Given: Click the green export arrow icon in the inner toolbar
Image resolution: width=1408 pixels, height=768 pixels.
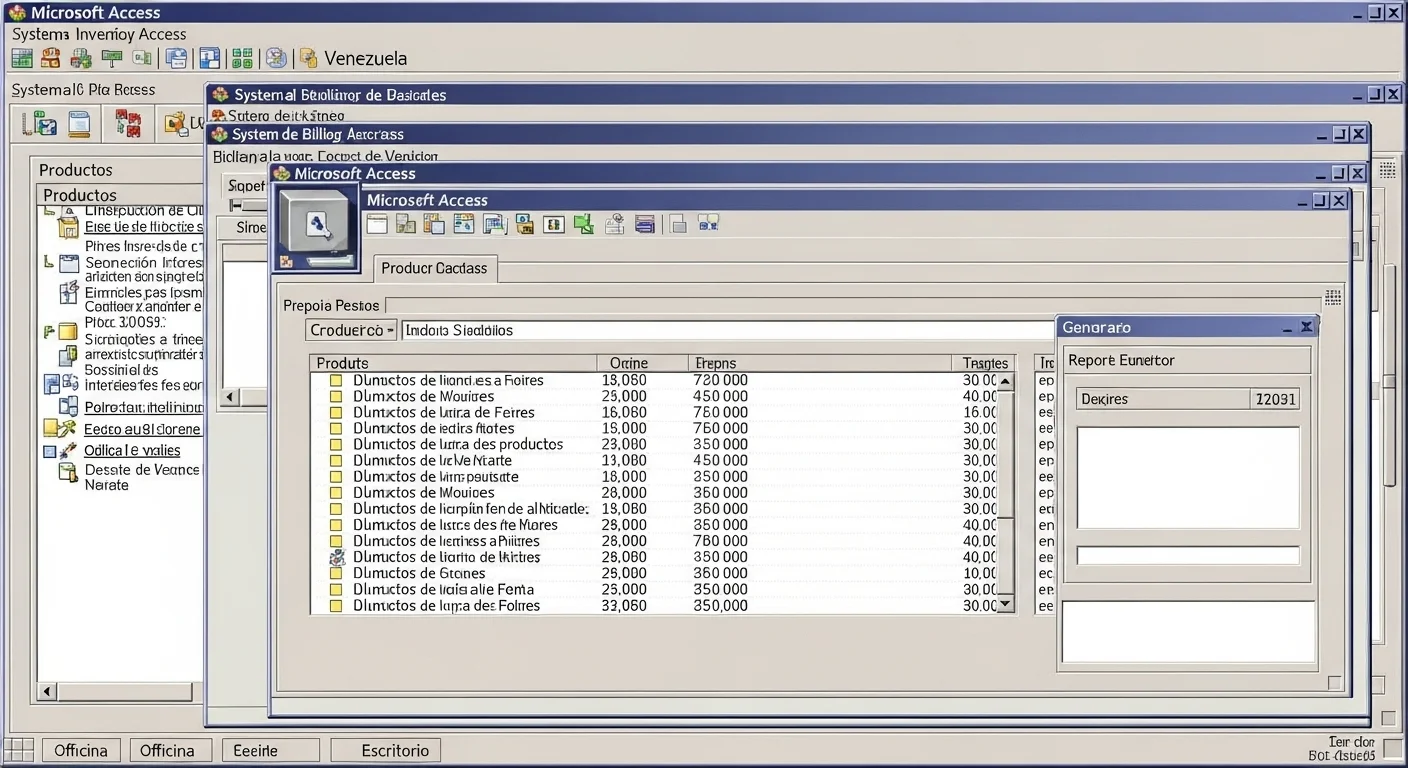Looking at the screenshot, I should point(584,224).
